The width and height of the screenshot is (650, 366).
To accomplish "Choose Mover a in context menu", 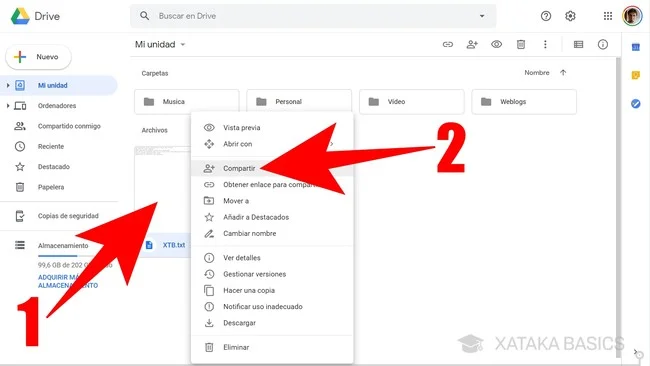I will click(x=272, y=201).
